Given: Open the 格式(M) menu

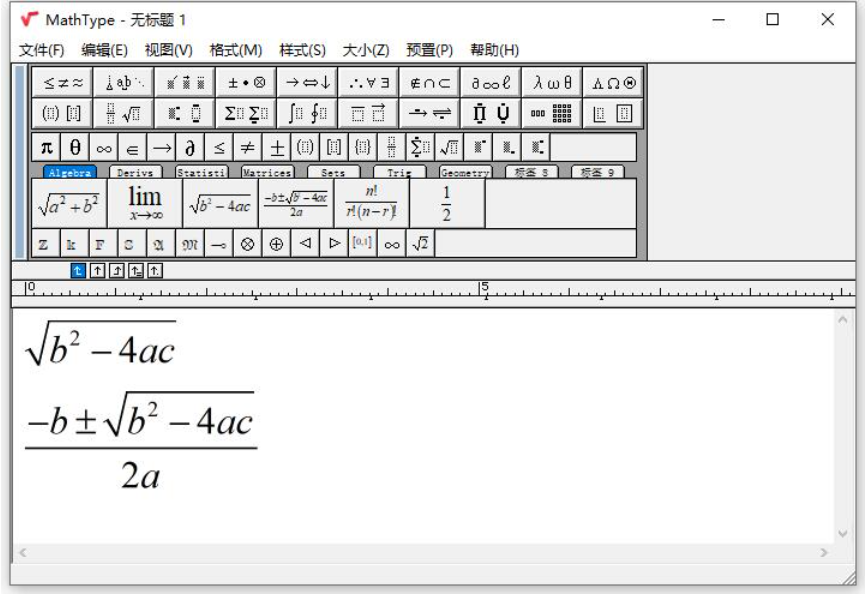Looking at the screenshot, I should (x=235, y=50).
